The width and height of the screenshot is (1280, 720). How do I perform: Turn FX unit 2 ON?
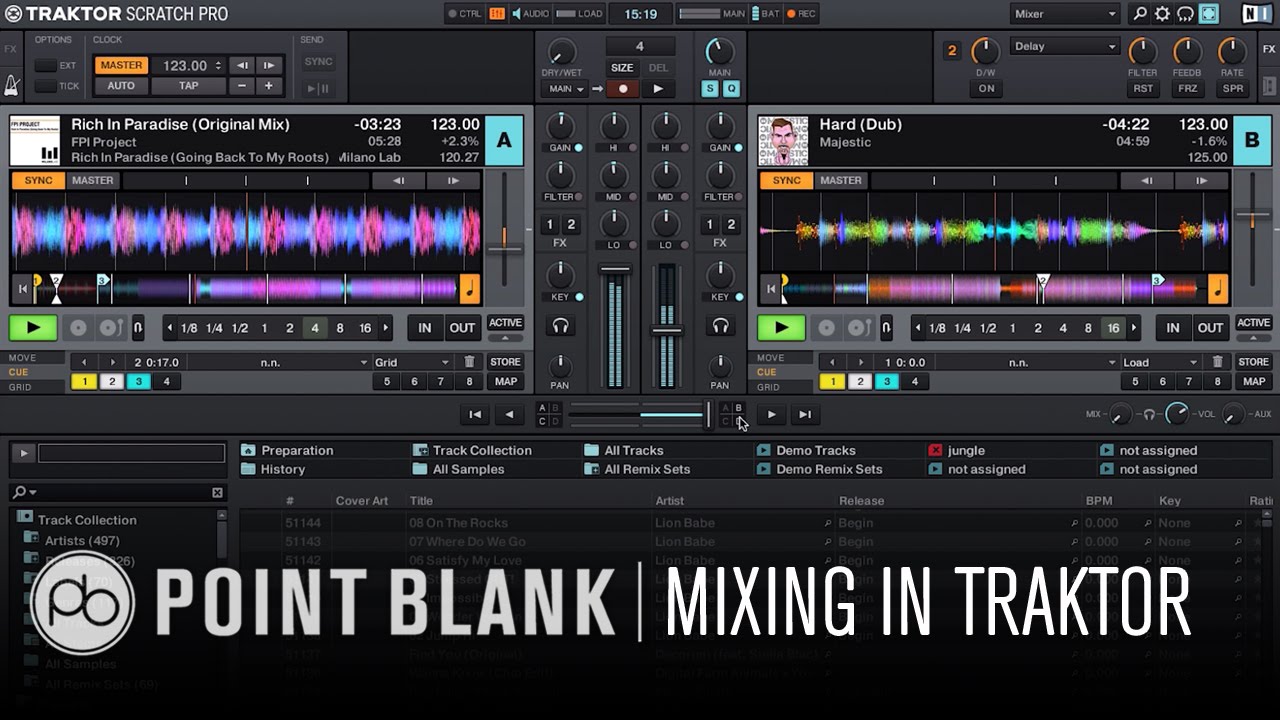coord(987,88)
